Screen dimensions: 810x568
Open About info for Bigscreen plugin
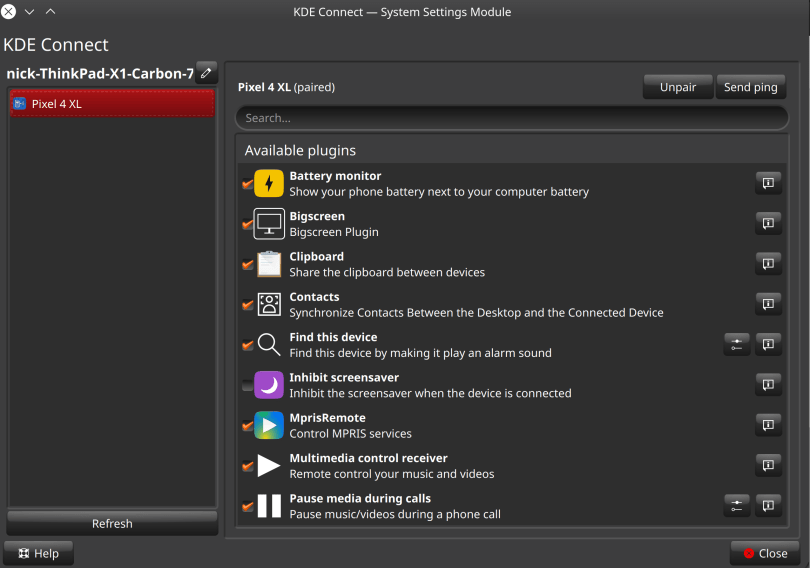tap(768, 224)
